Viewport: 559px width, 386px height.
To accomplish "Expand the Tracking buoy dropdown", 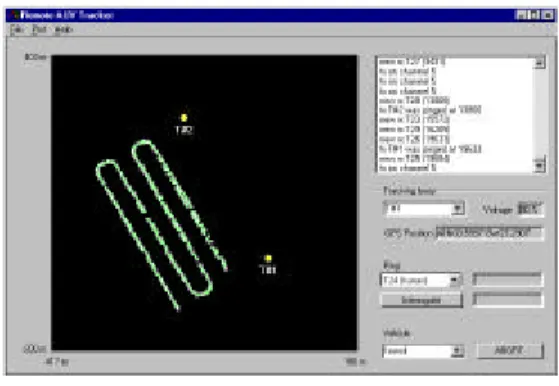I will tap(457, 208).
